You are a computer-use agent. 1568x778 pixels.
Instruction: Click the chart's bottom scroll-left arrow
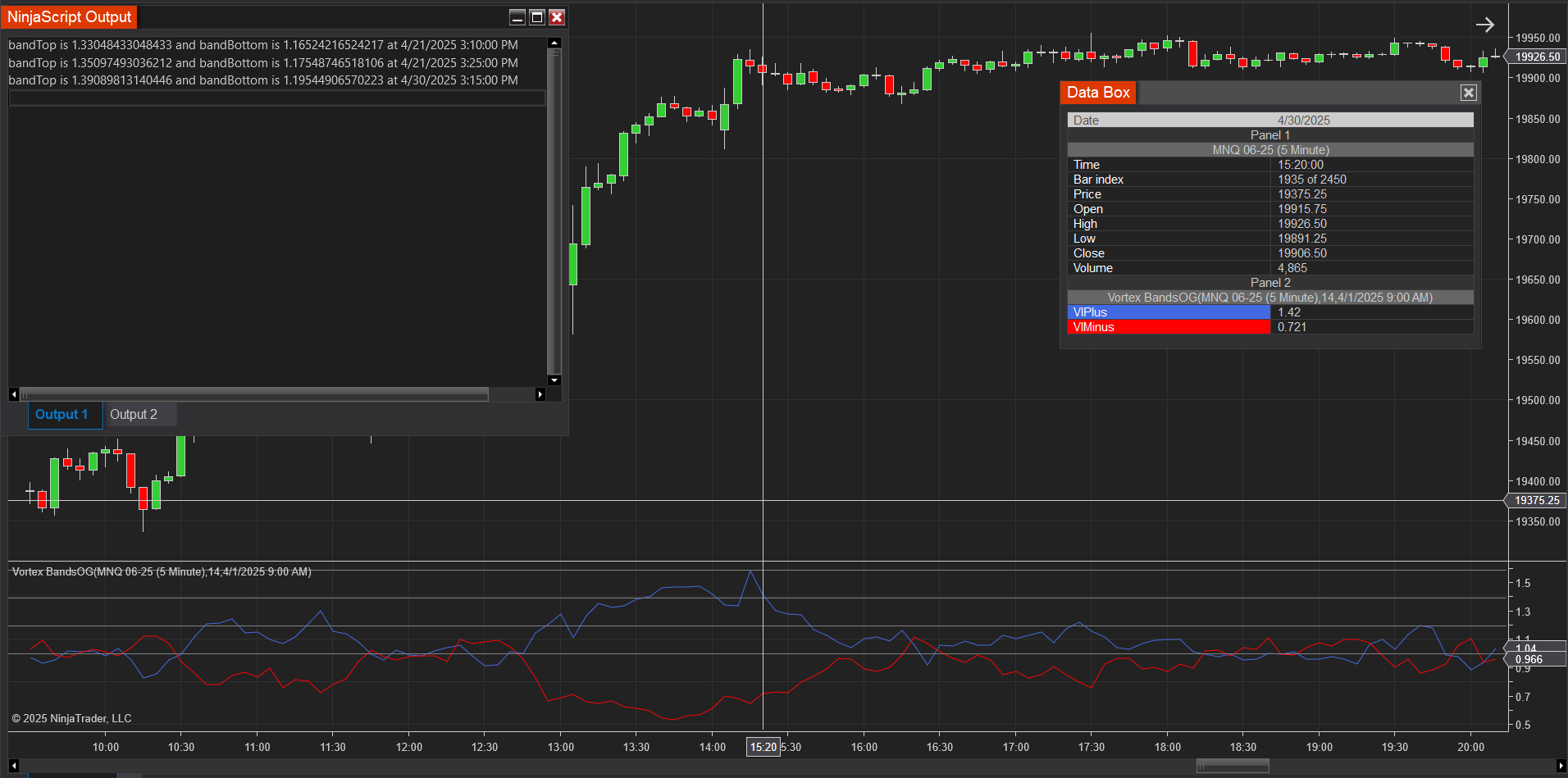coord(13,766)
